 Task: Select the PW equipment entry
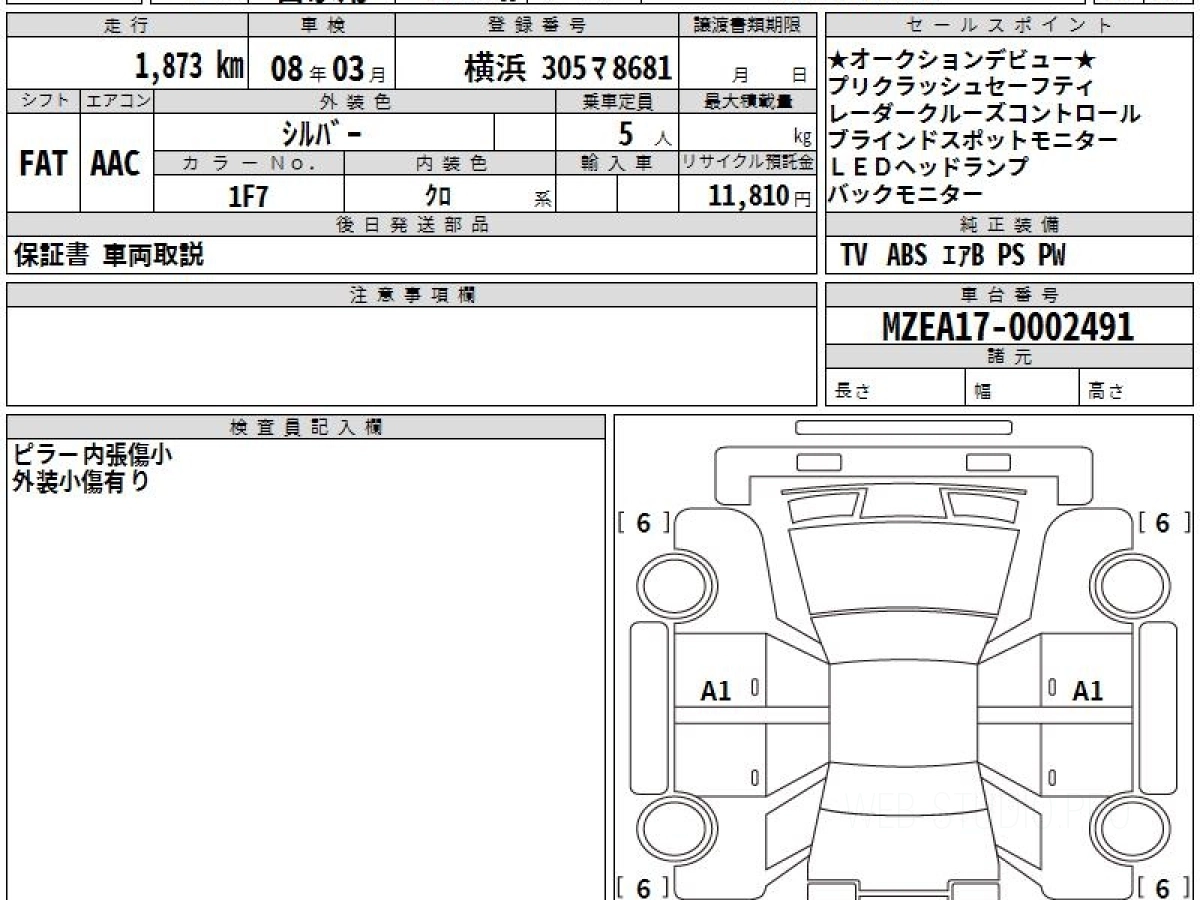tap(1052, 256)
